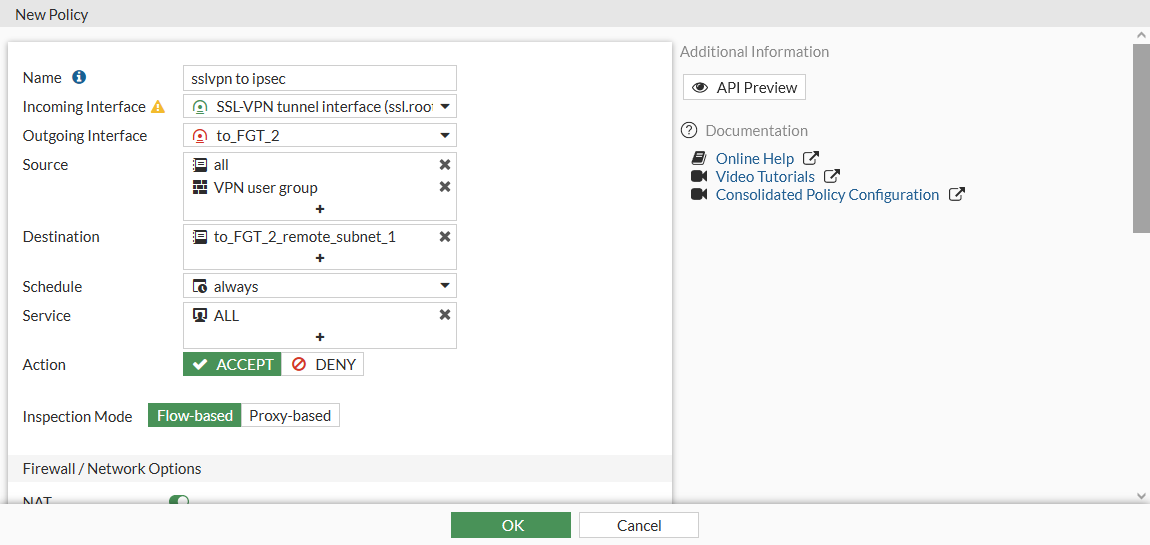
Task: Select Proxy-based inspection mode
Action: click(x=290, y=415)
